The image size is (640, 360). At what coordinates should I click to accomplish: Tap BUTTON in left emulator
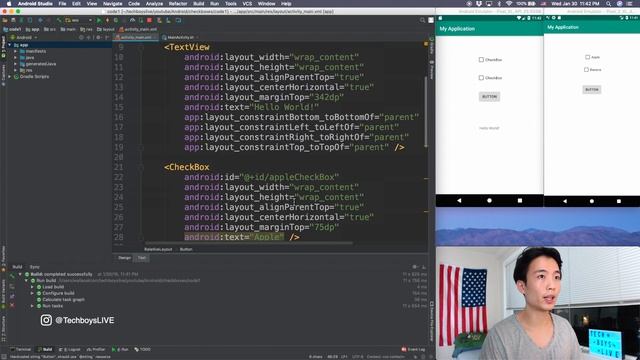(489, 97)
